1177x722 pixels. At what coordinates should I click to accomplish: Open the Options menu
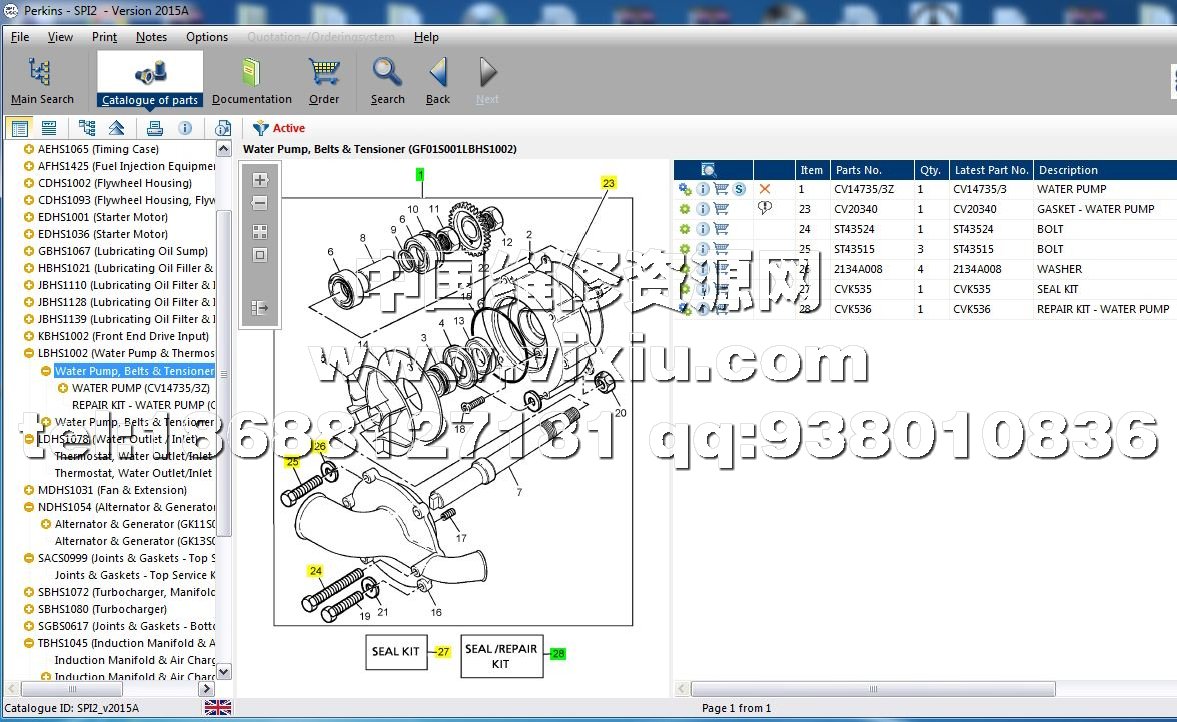(x=207, y=37)
